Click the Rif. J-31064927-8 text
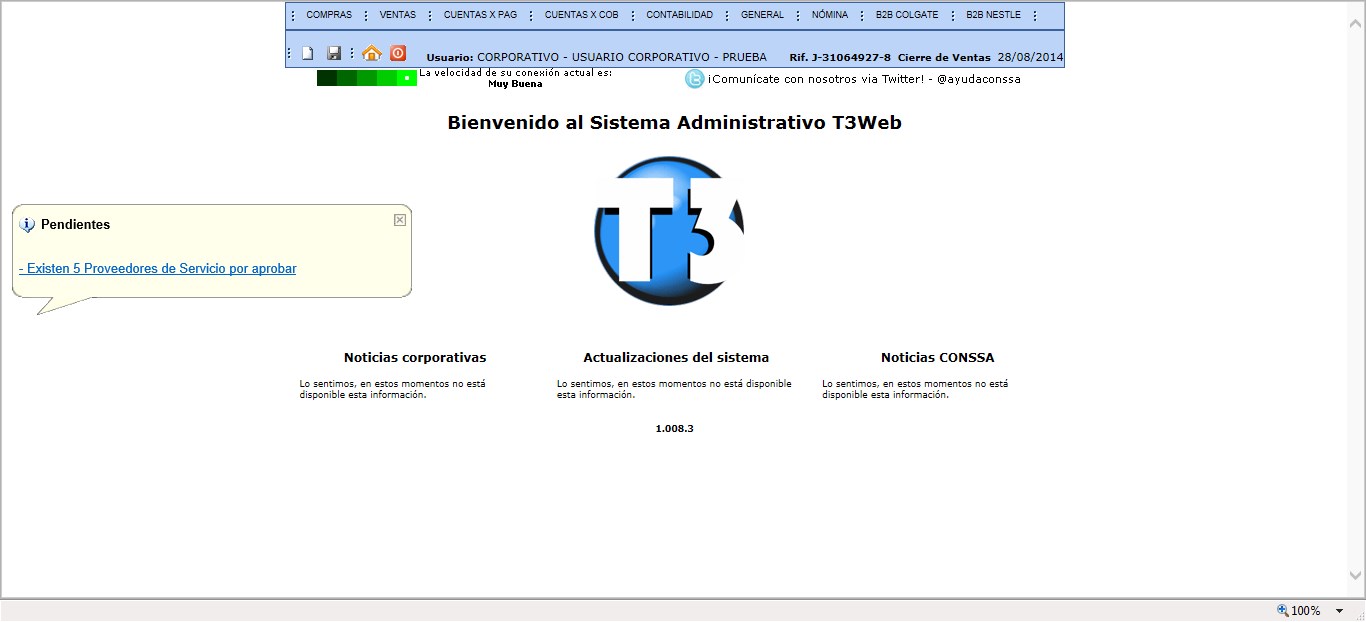The height and width of the screenshot is (622, 1366). click(840, 57)
